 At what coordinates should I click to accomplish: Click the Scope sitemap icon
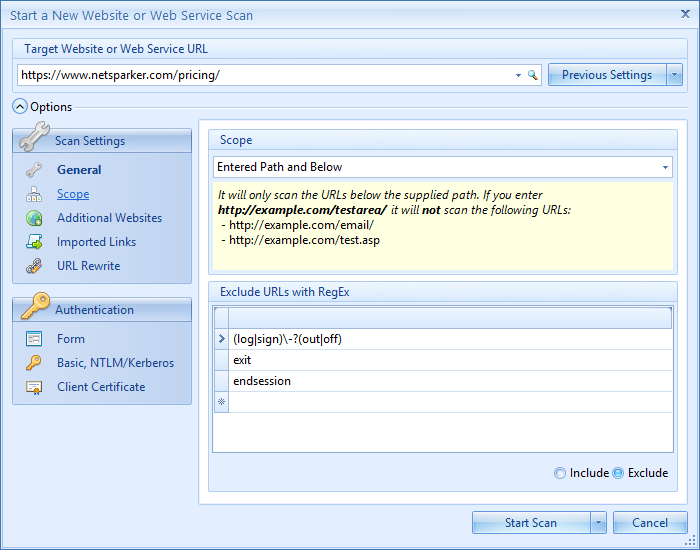pos(34,194)
